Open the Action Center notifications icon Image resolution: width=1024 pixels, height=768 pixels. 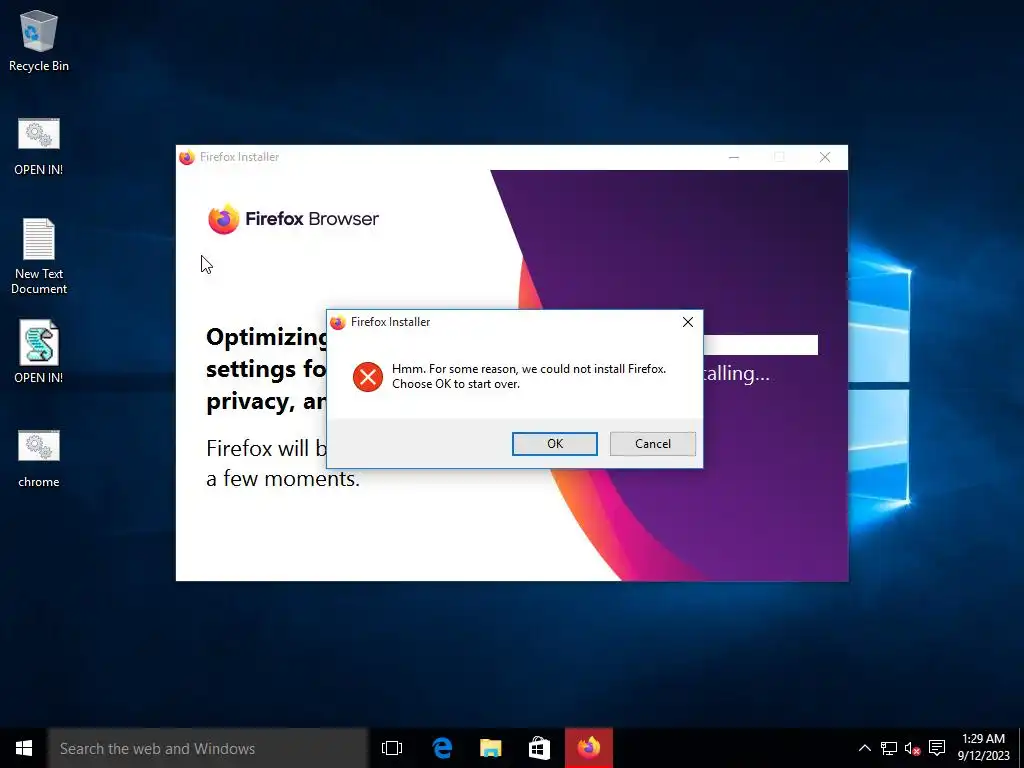[x=937, y=748]
